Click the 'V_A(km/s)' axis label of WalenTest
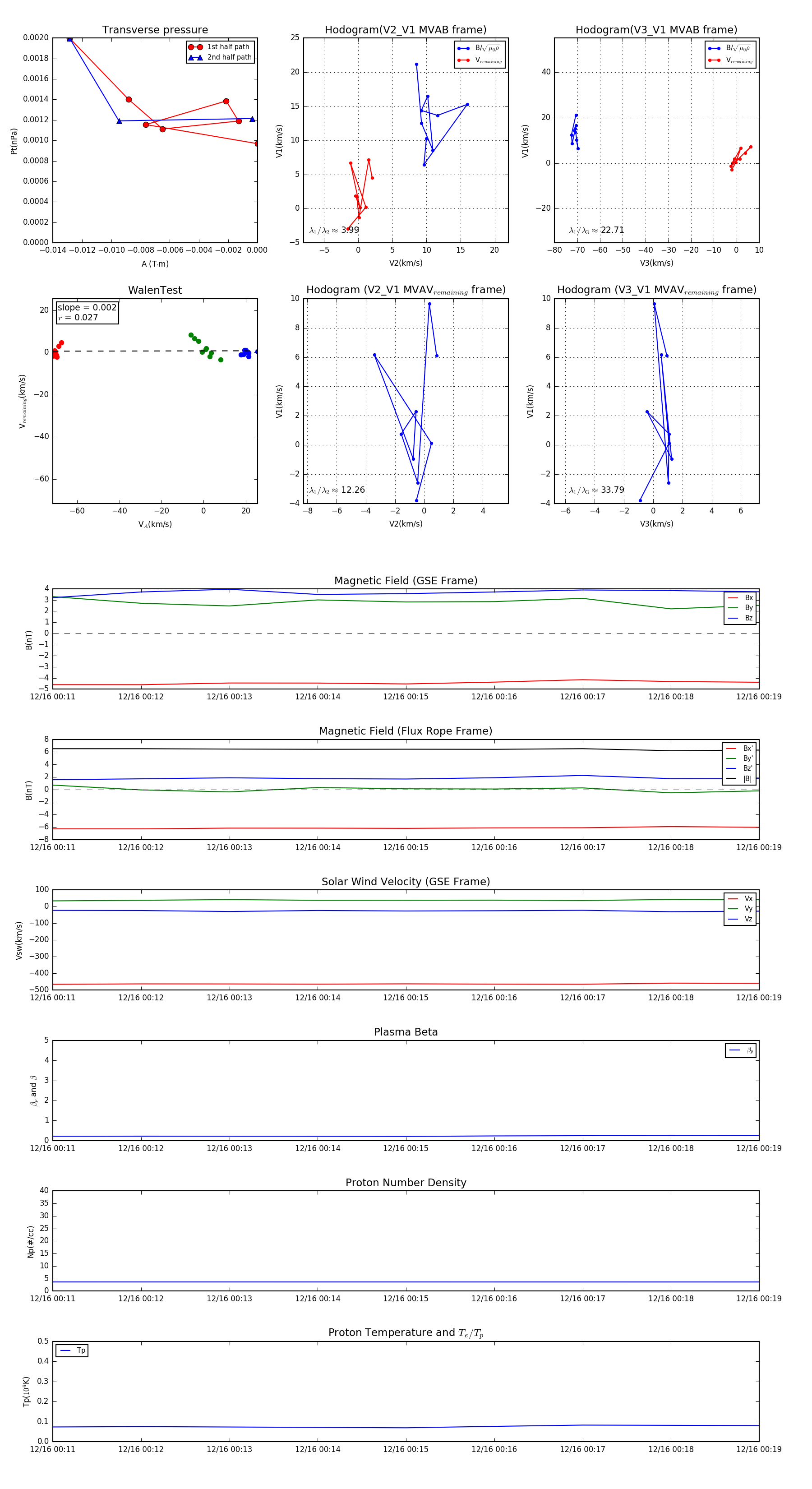812x1489 pixels. point(155,524)
